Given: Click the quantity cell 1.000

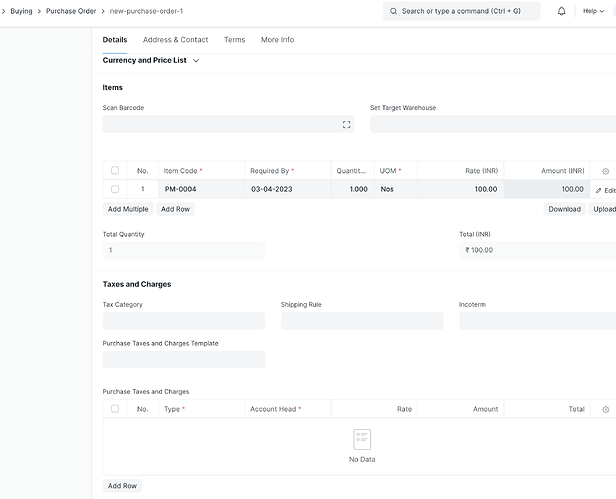Looking at the screenshot, I should tap(352, 189).
